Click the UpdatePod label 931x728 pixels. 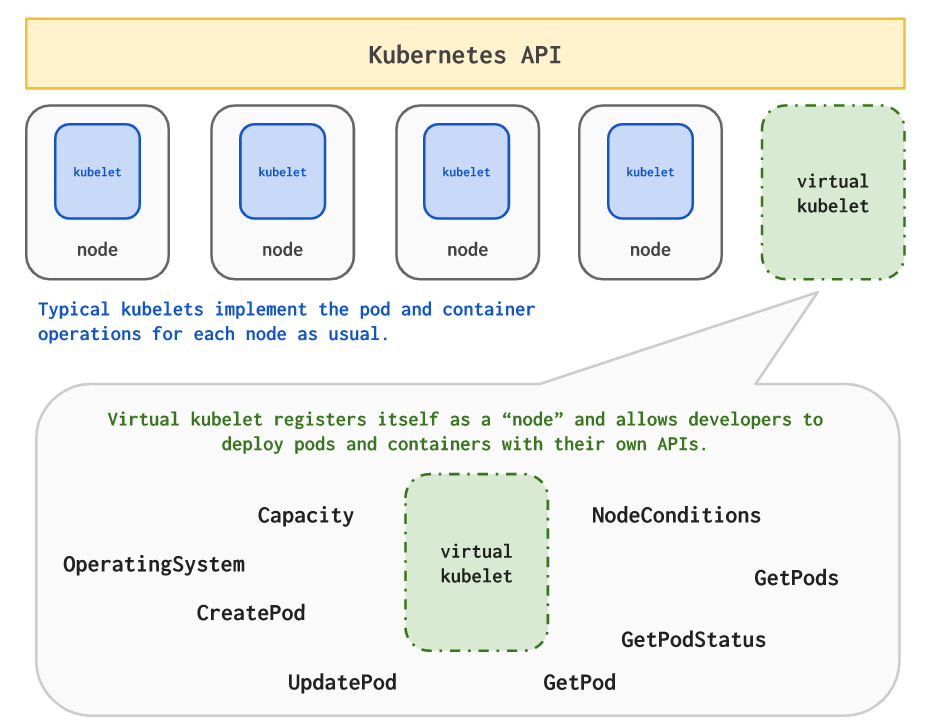(342, 682)
